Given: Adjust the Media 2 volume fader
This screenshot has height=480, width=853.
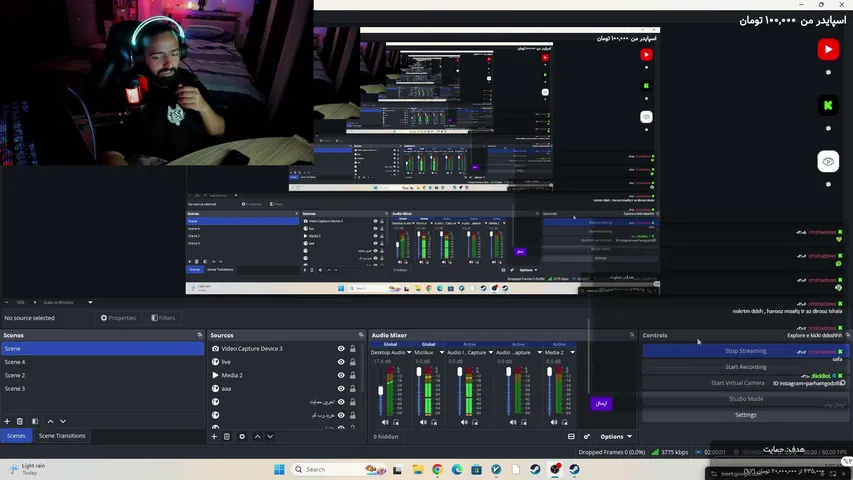Looking at the screenshot, I should point(549,372).
